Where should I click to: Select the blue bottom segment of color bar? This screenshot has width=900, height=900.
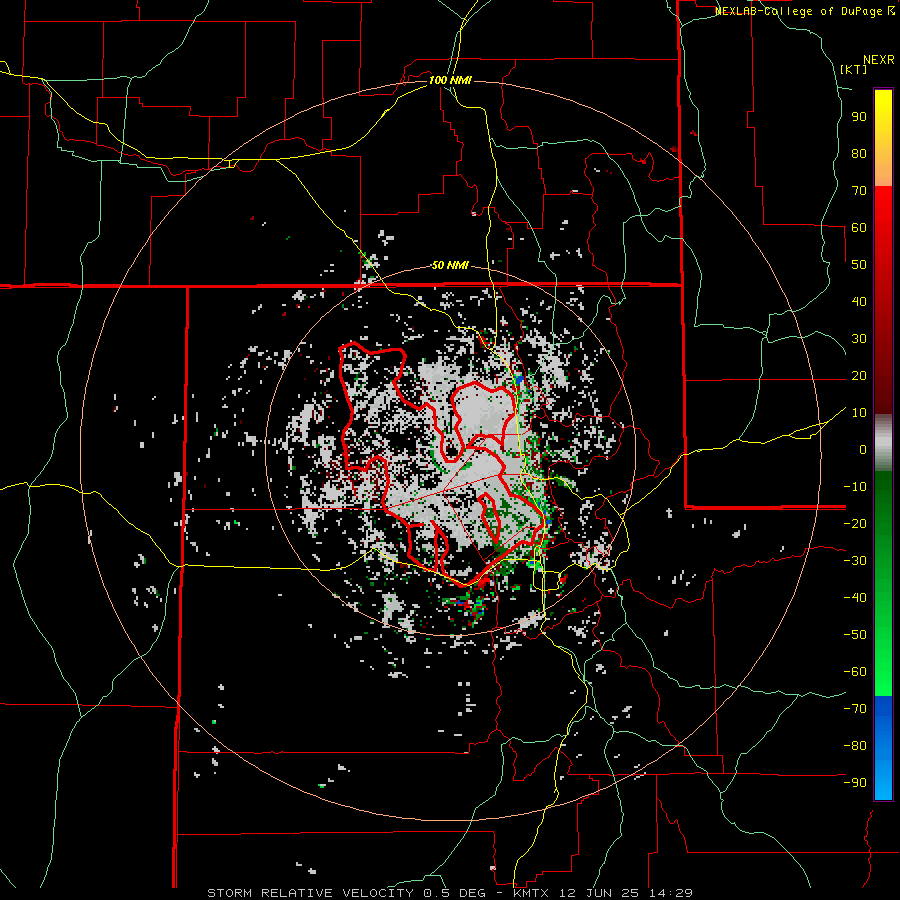pyautogui.click(x=883, y=747)
